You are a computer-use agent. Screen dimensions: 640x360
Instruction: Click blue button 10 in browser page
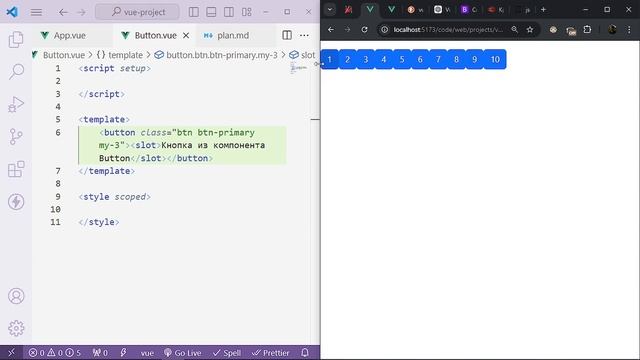click(x=495, y=60)
